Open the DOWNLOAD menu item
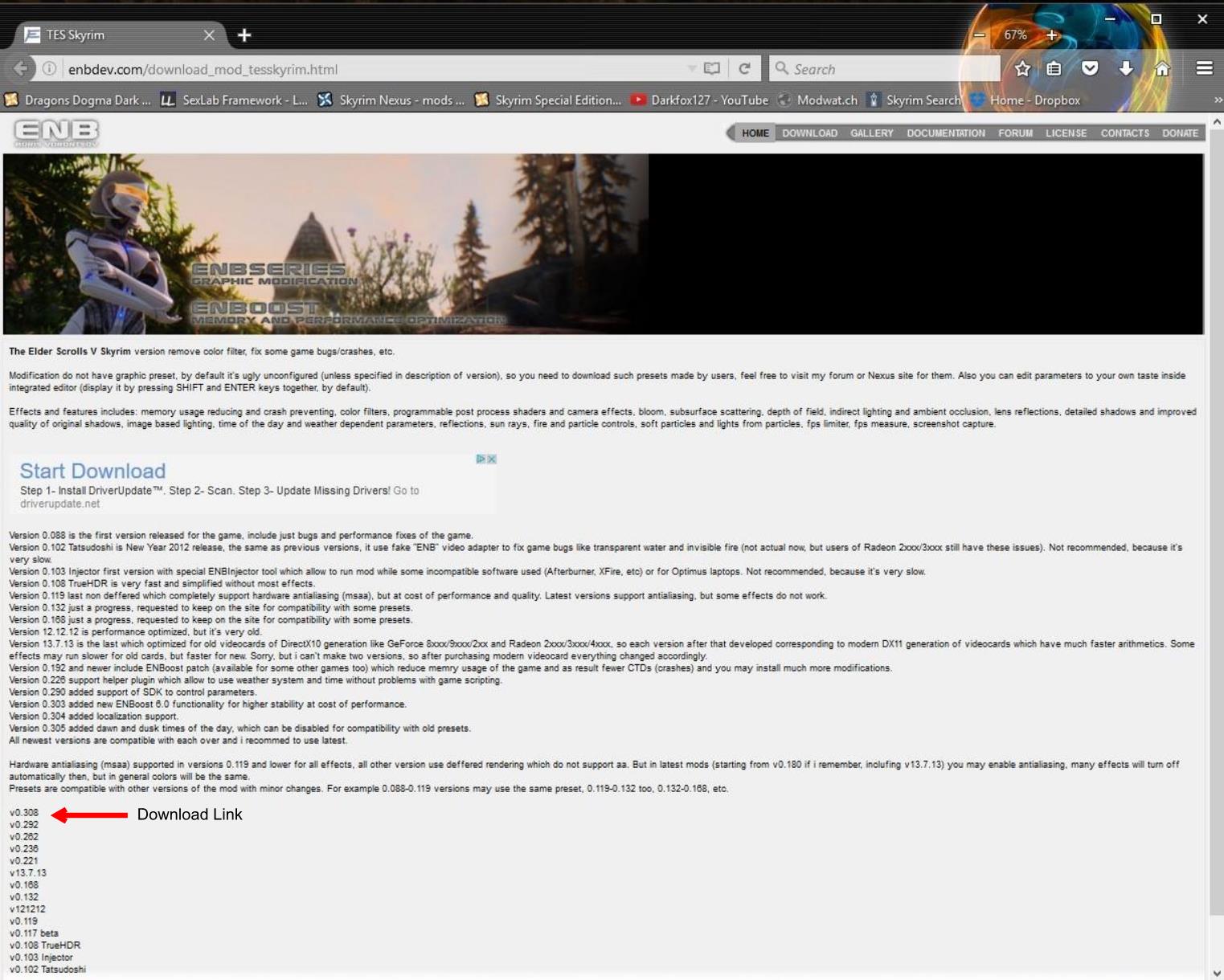Image resolution: width=1224 pixels, height=980 pixels. pos(809,133)
